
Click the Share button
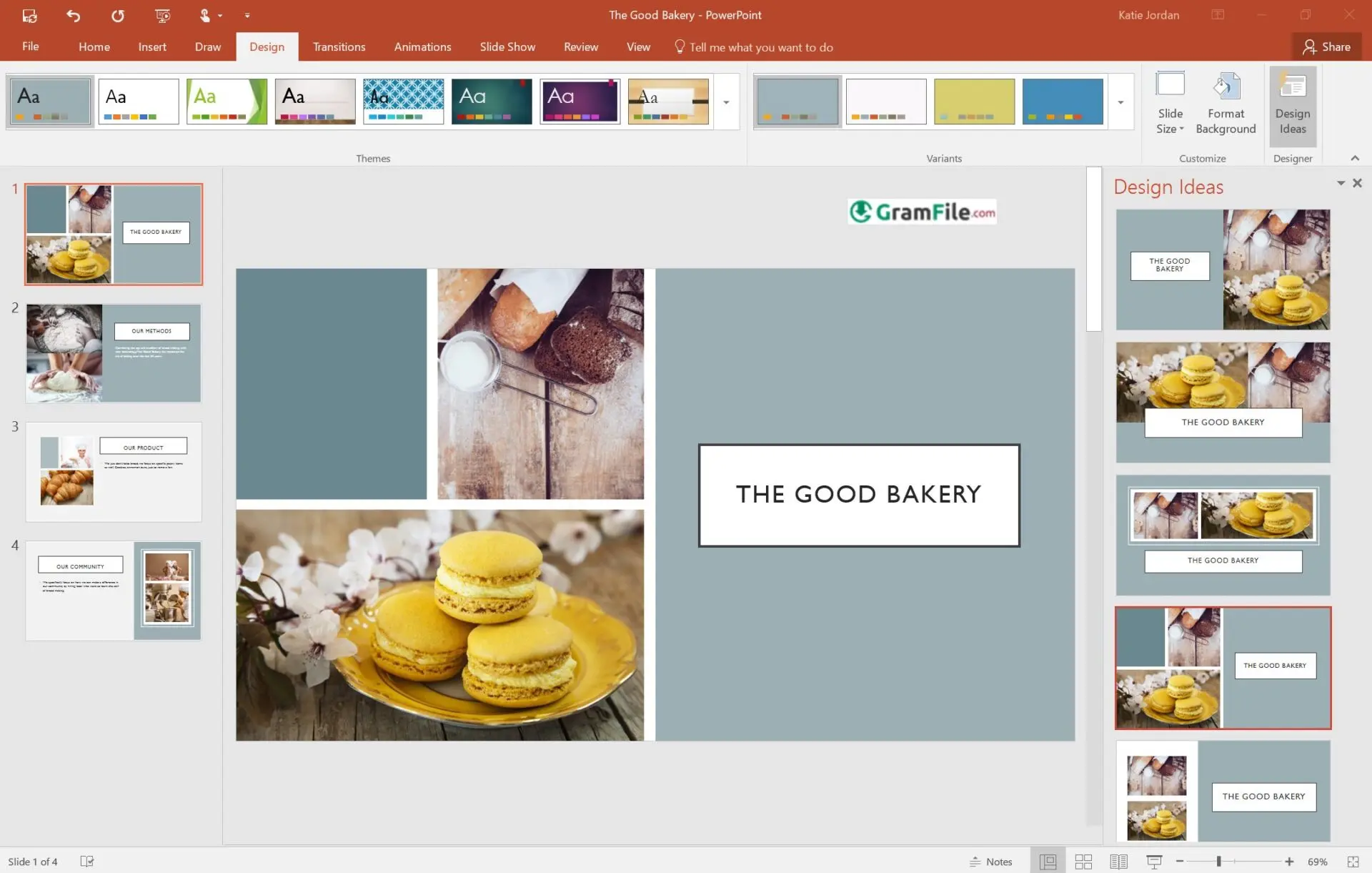click(1326, 46)
